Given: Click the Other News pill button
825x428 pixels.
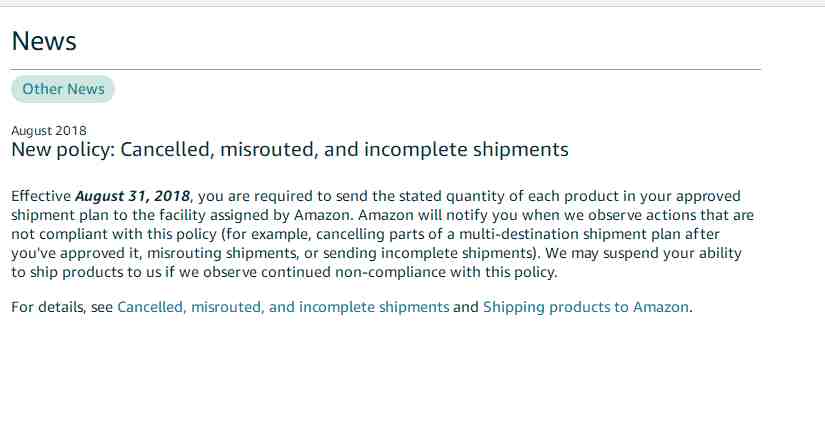Looking at the screenshot, I should coord(63,89).
